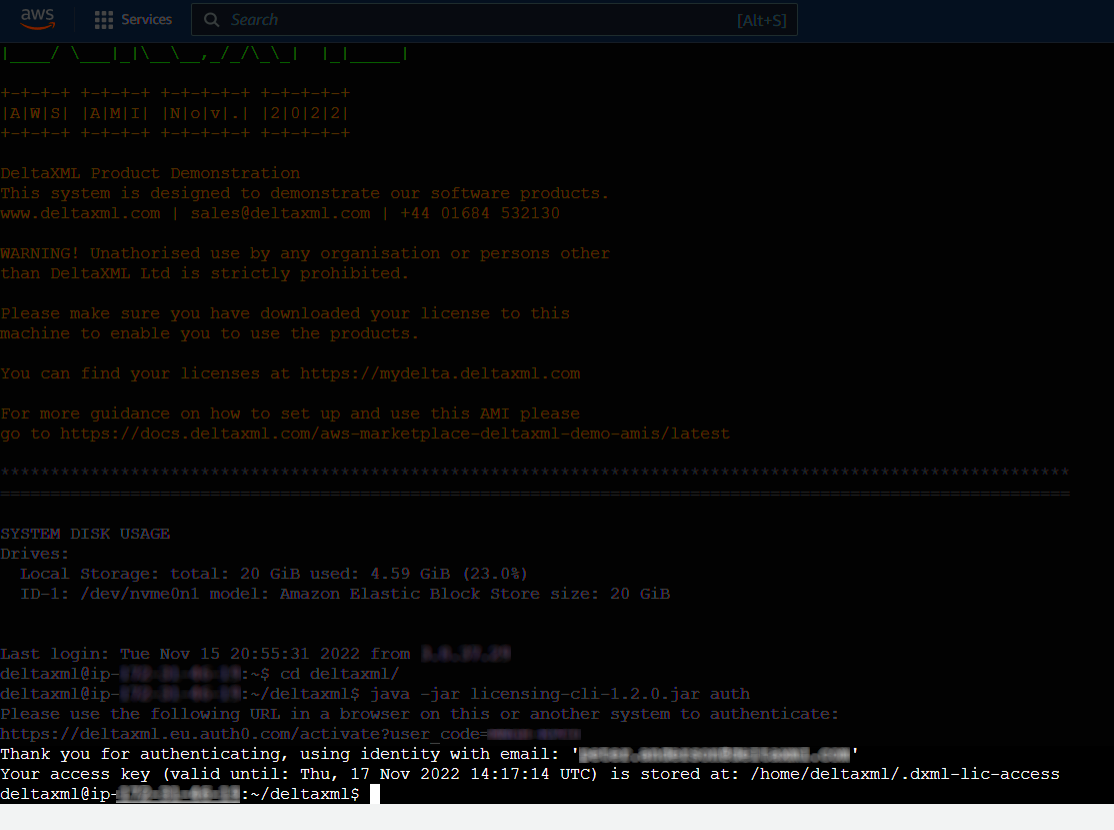
Task: Open the docs.deltaxml.com guidance URL
Action: (395, 434)
